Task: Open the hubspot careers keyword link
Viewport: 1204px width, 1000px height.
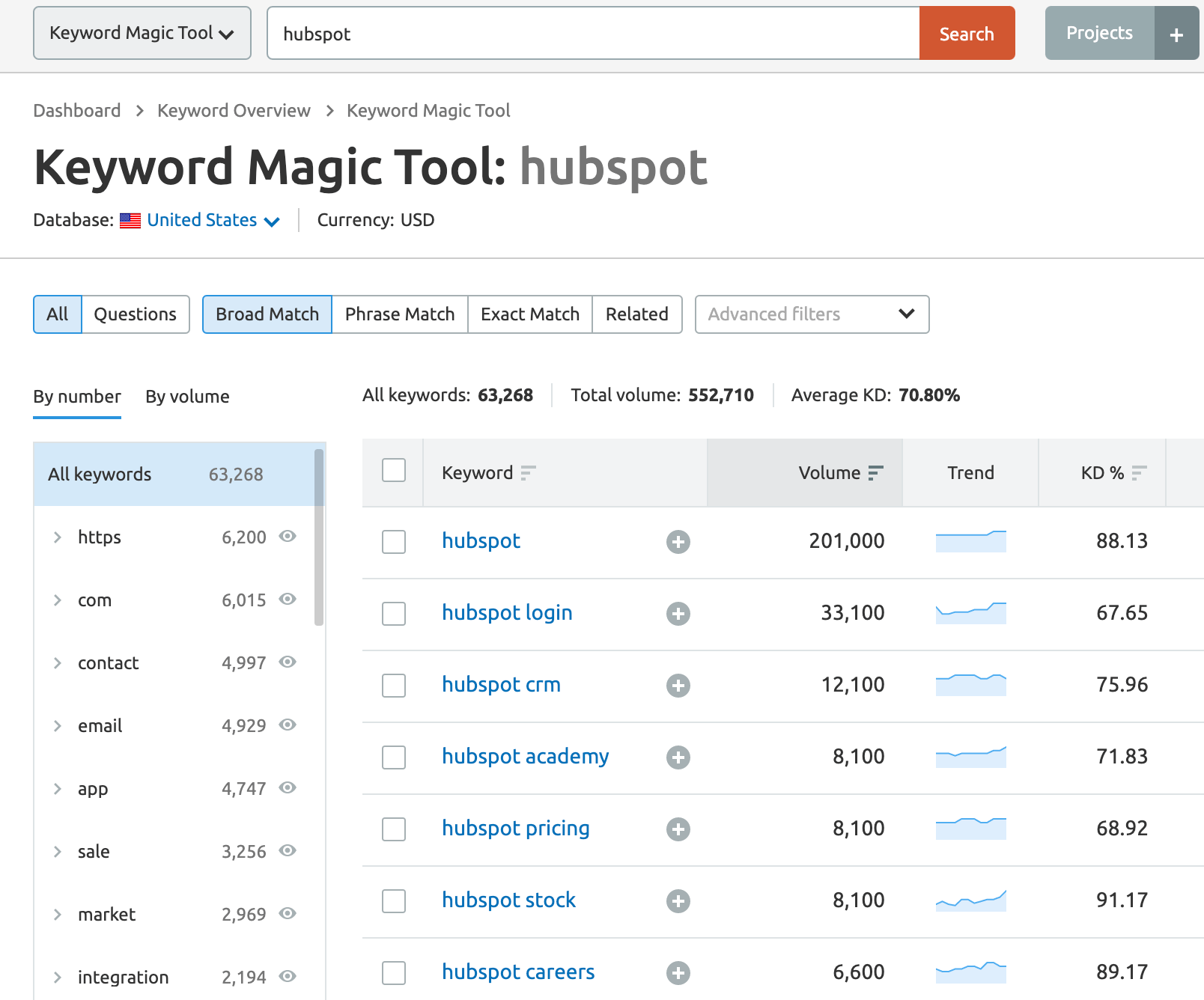Action: pyautogui.click(x=518, y=972)
